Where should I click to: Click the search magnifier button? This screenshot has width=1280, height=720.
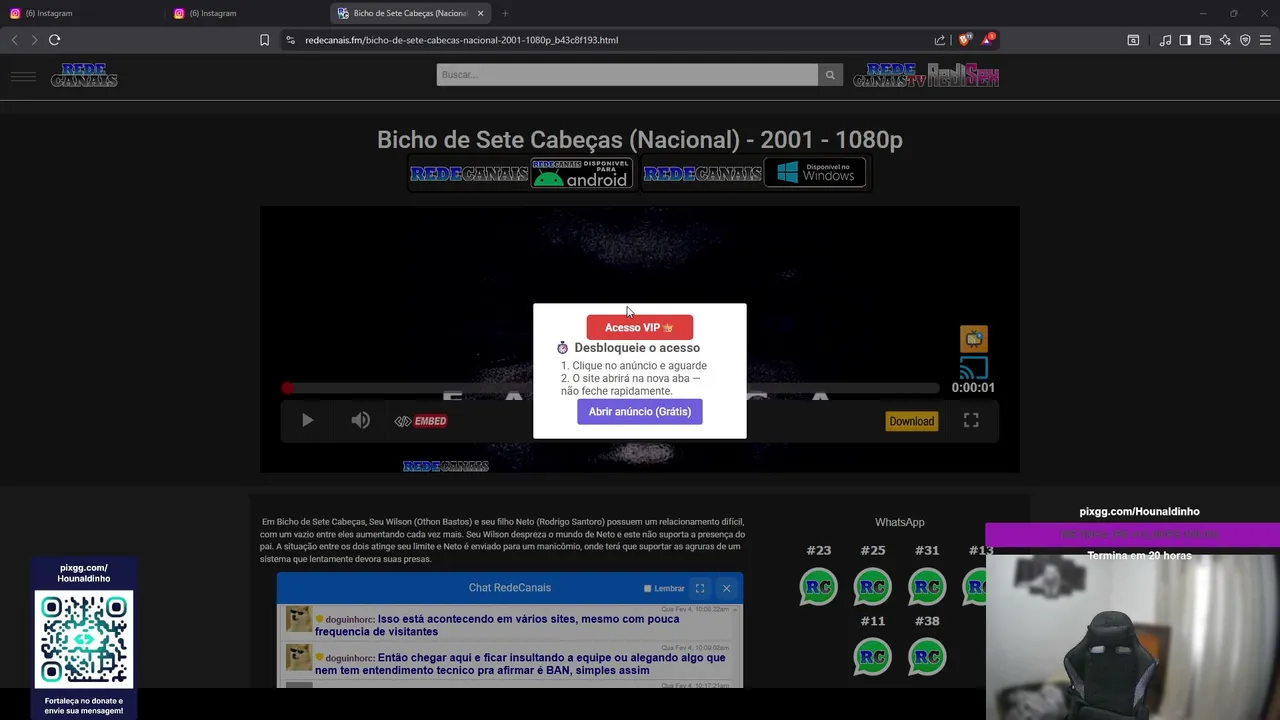tap(830, 75)
